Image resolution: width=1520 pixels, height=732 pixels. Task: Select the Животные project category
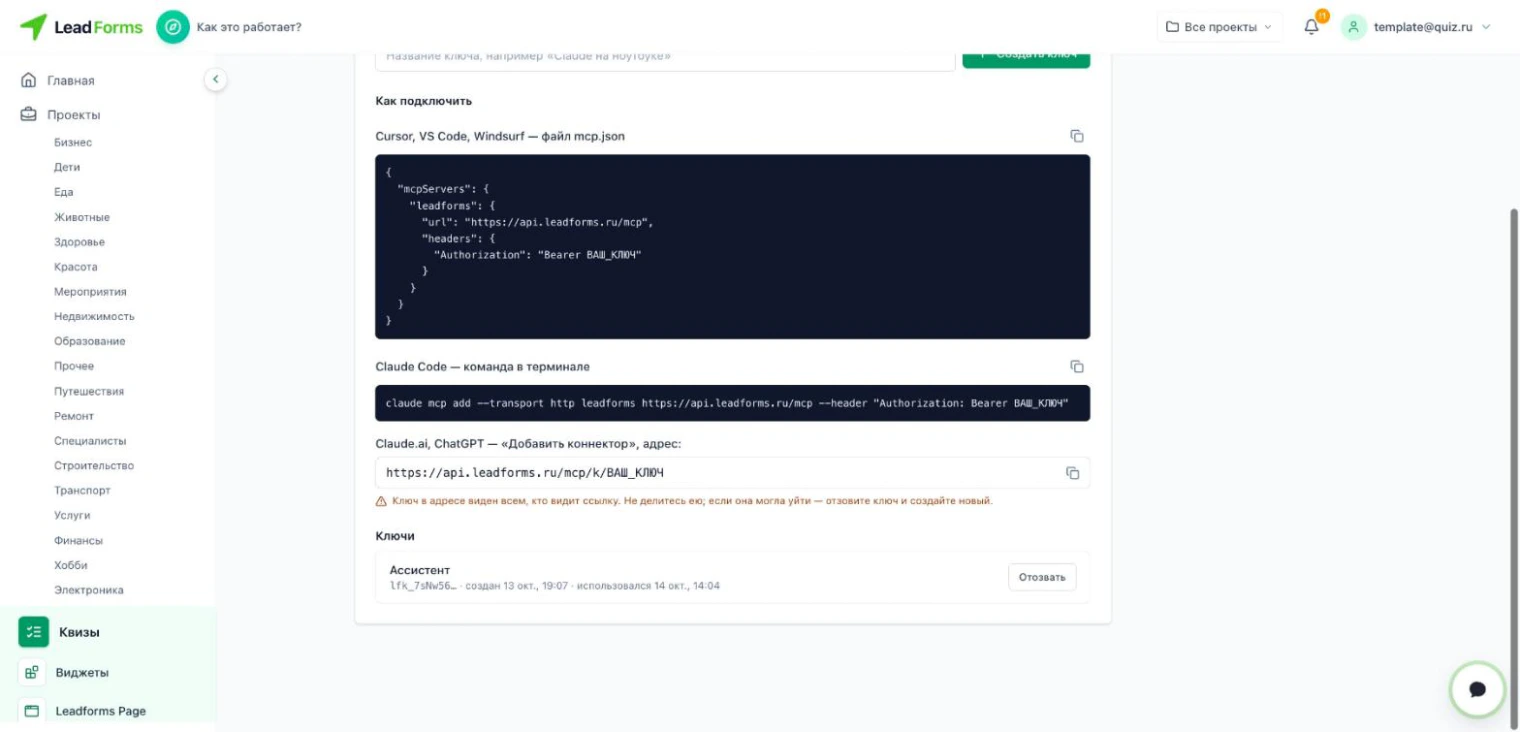82,217
